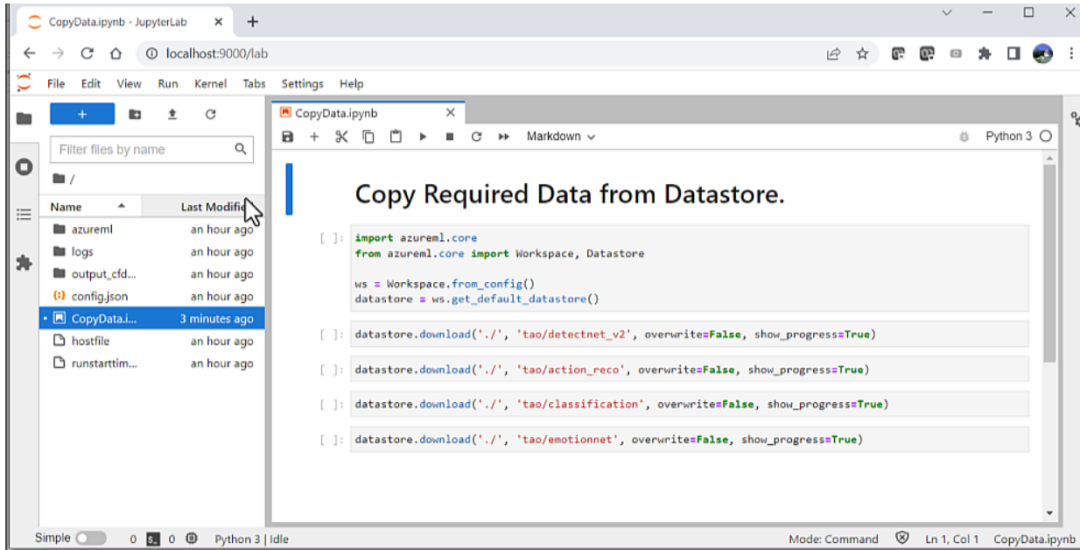Run the selected cell with play icon
The image size is (1080, 550).
[422, 137]
